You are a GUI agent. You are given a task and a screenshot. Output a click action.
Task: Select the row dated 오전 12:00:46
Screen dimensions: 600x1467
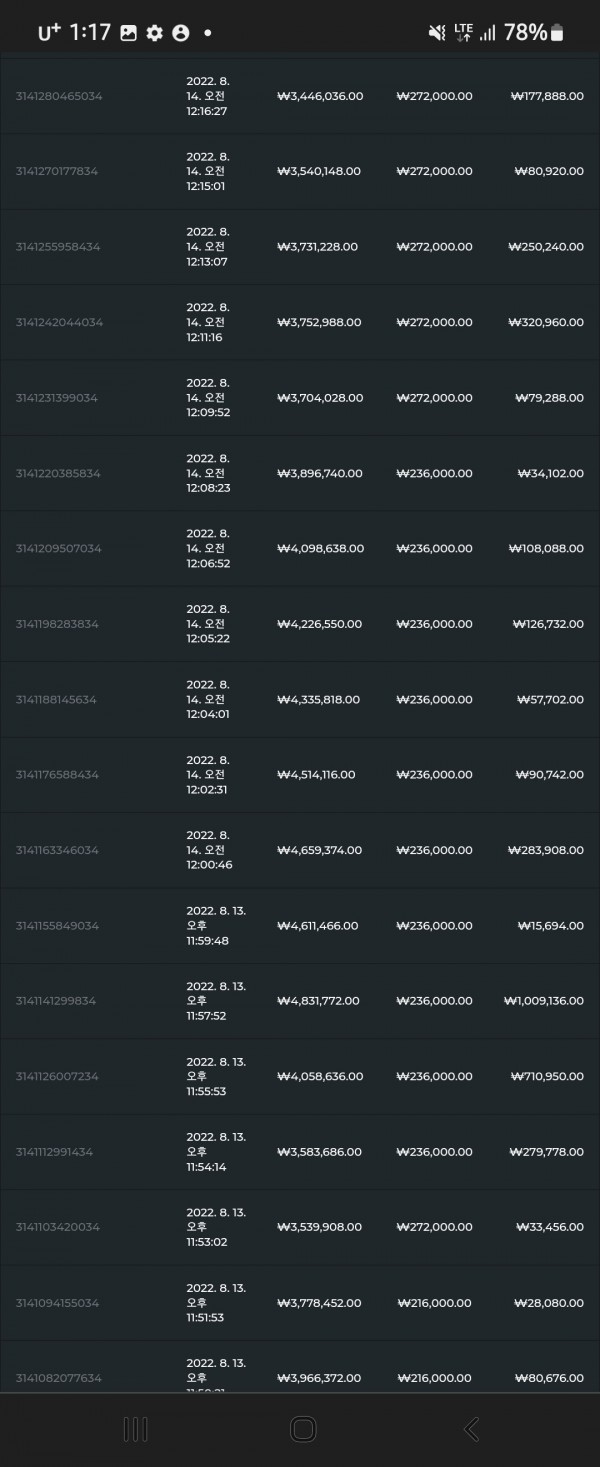tap(300, 850)
